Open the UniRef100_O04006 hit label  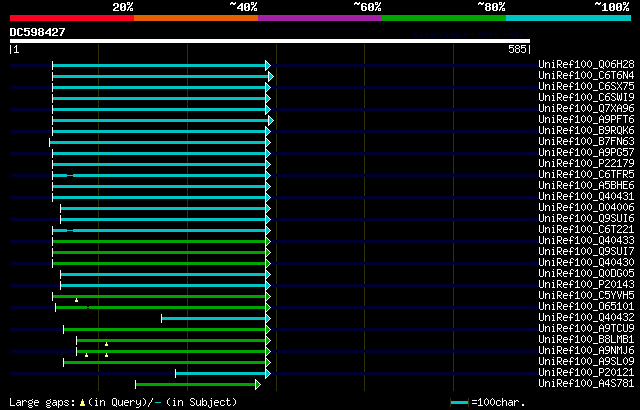(587, 208)
